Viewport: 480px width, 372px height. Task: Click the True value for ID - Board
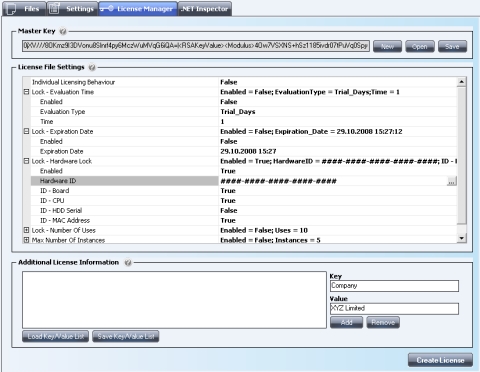click(x=338, y=191)
